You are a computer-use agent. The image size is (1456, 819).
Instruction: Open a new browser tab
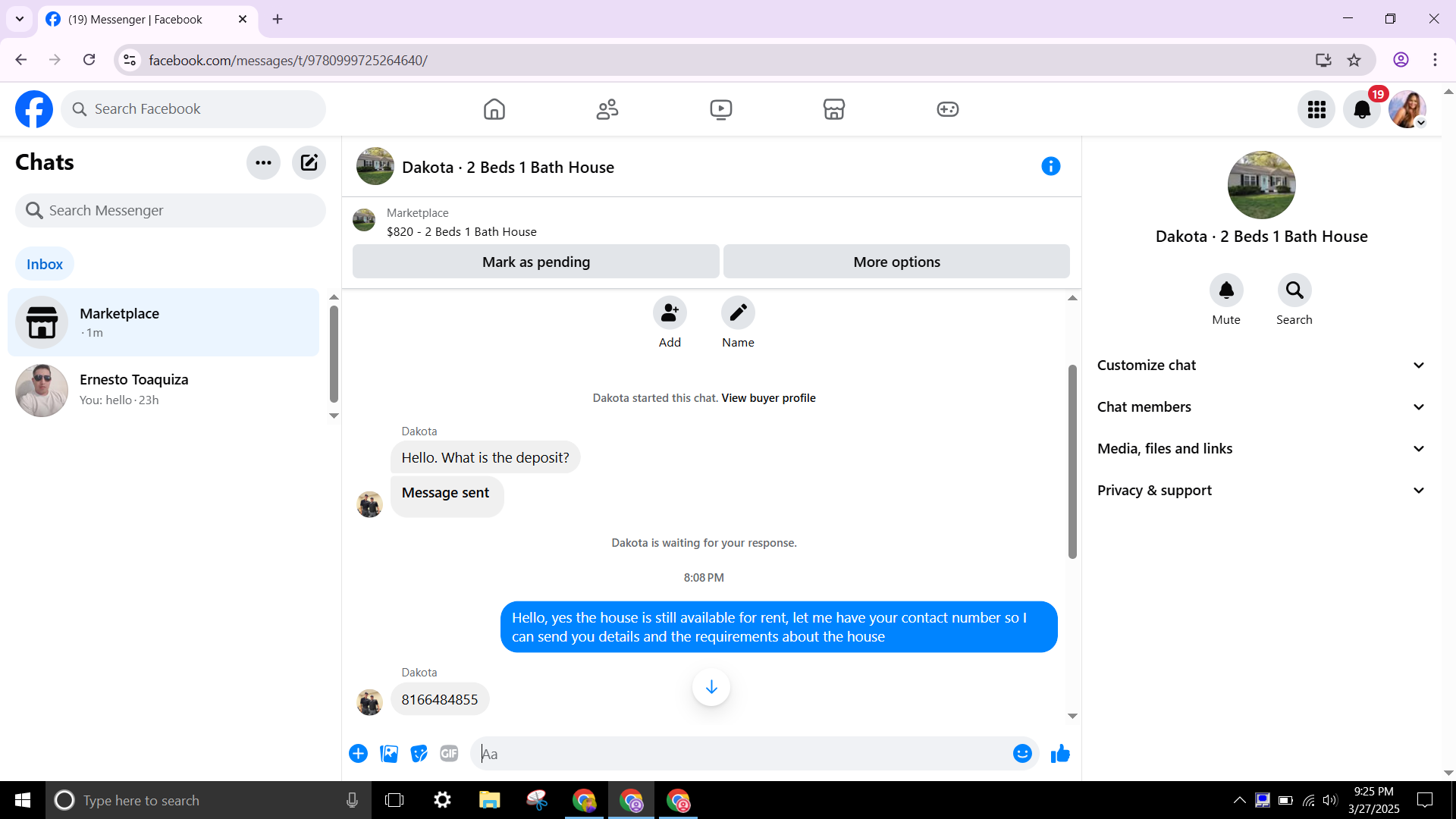(278, 20)
